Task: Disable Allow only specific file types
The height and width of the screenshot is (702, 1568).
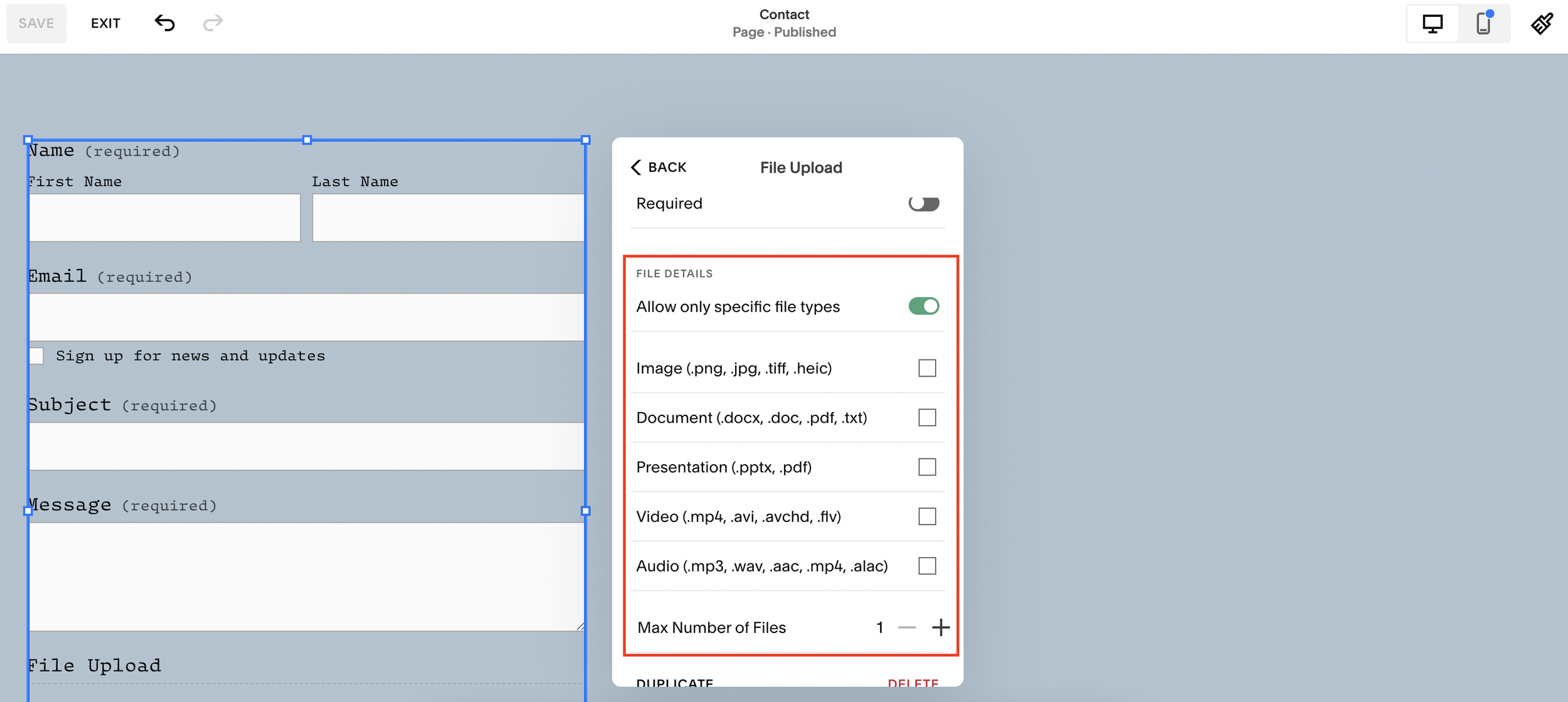Action: tap(923, 306)
